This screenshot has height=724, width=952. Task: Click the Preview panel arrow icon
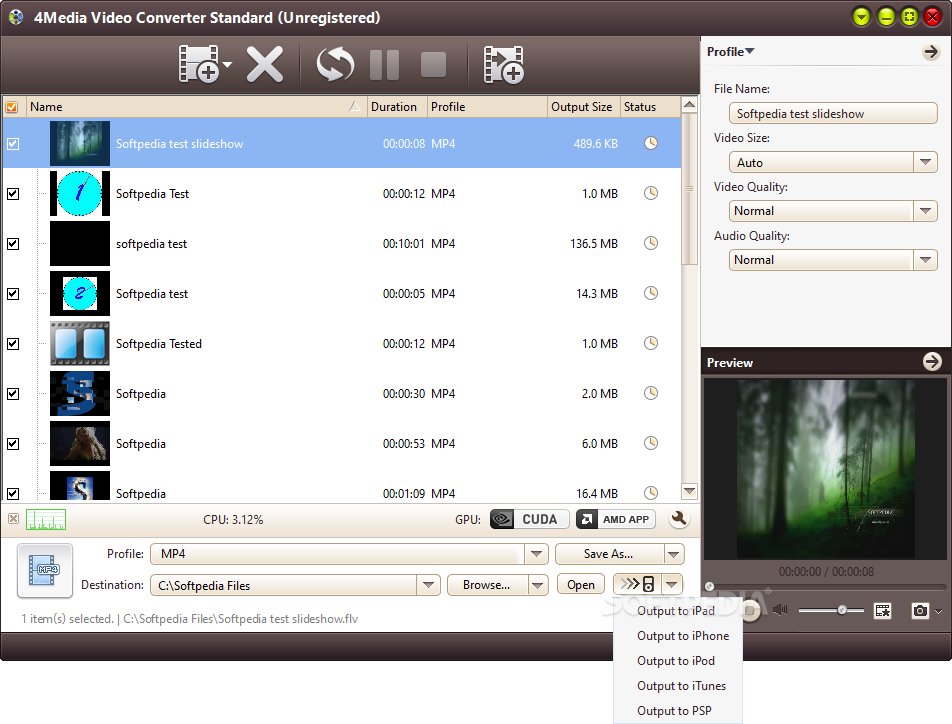point(932,362)
